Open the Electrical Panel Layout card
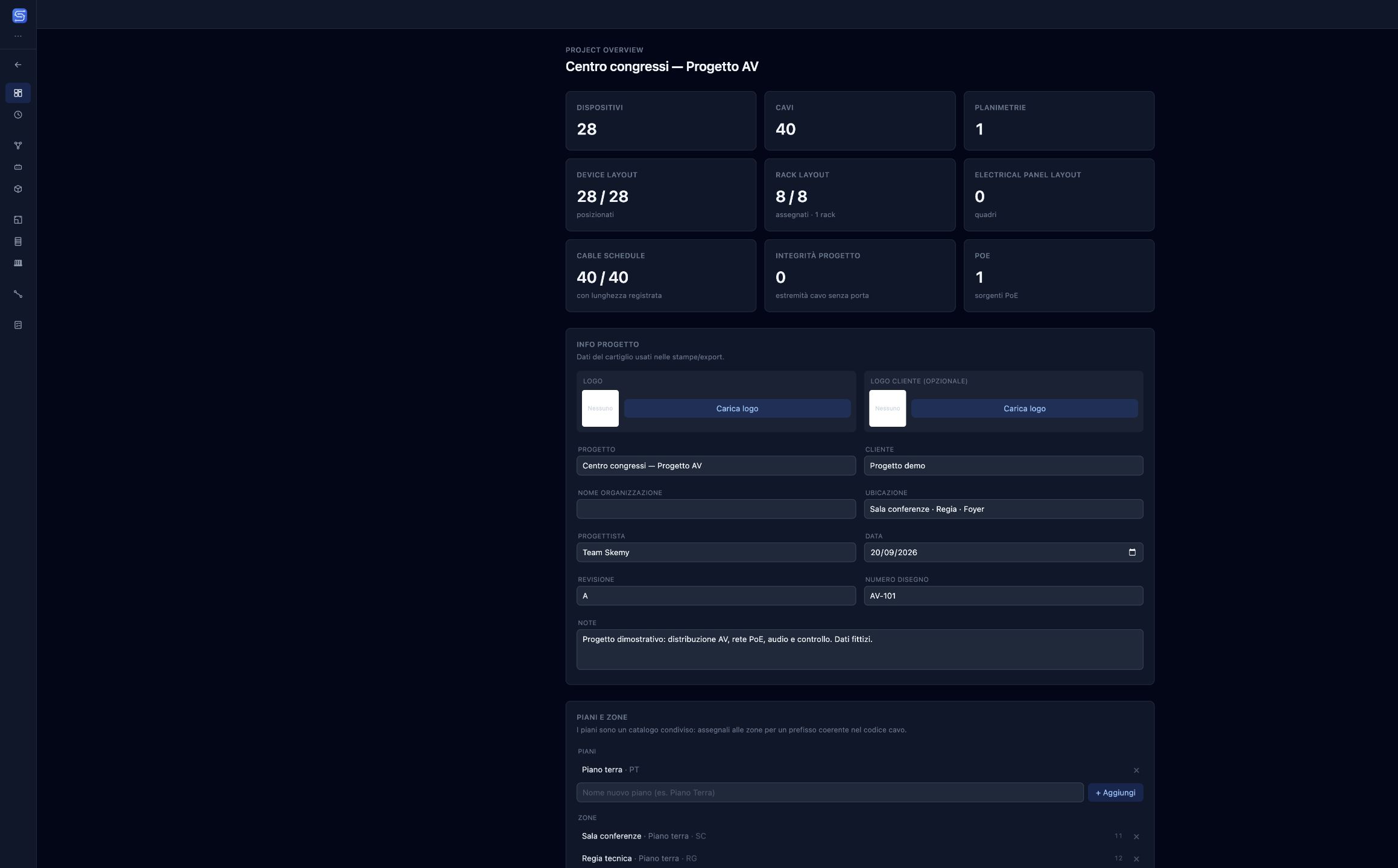Image resolution: width=1398 pixels, height=868 pixels. pyautogui.click(x=1058, y=195)
